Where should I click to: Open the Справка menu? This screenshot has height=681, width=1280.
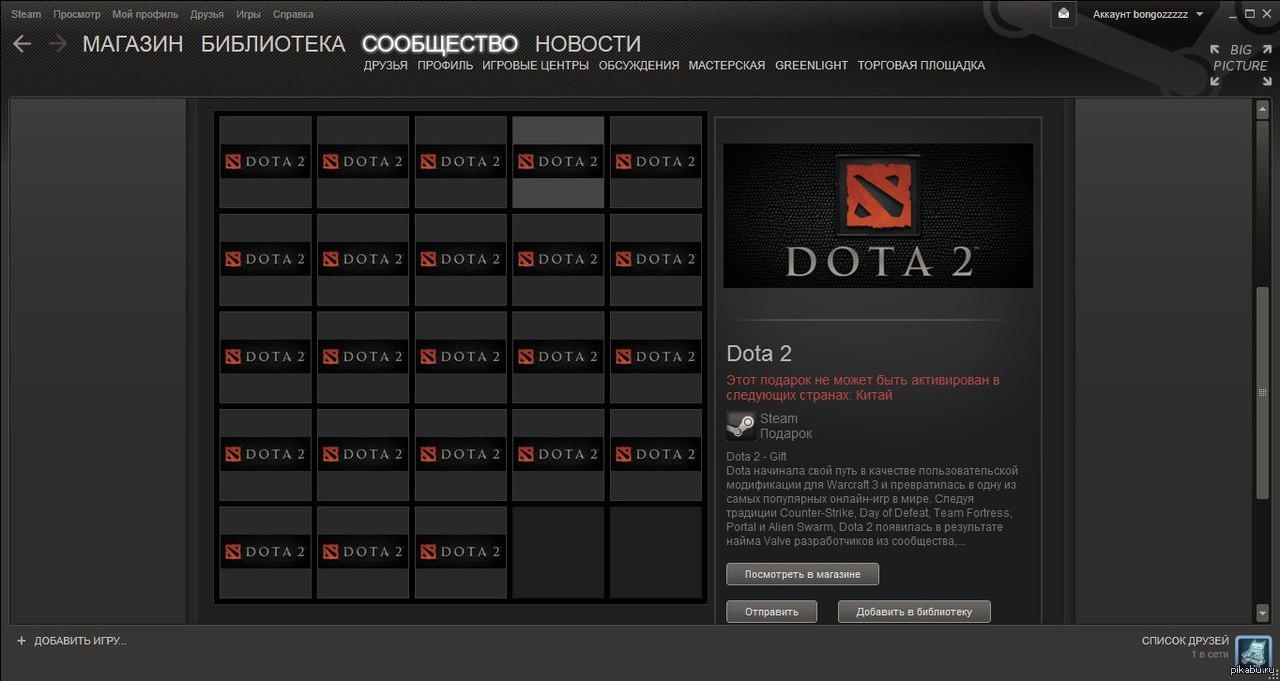pyautogui.click(x=293, y=14)
